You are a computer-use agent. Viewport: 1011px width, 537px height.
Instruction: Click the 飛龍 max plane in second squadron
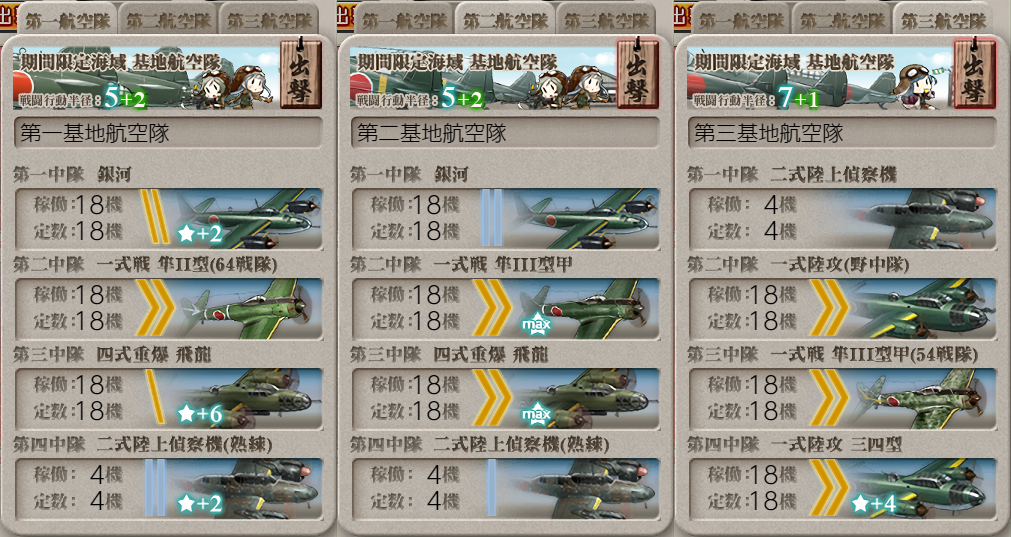(x=585, y=399)
